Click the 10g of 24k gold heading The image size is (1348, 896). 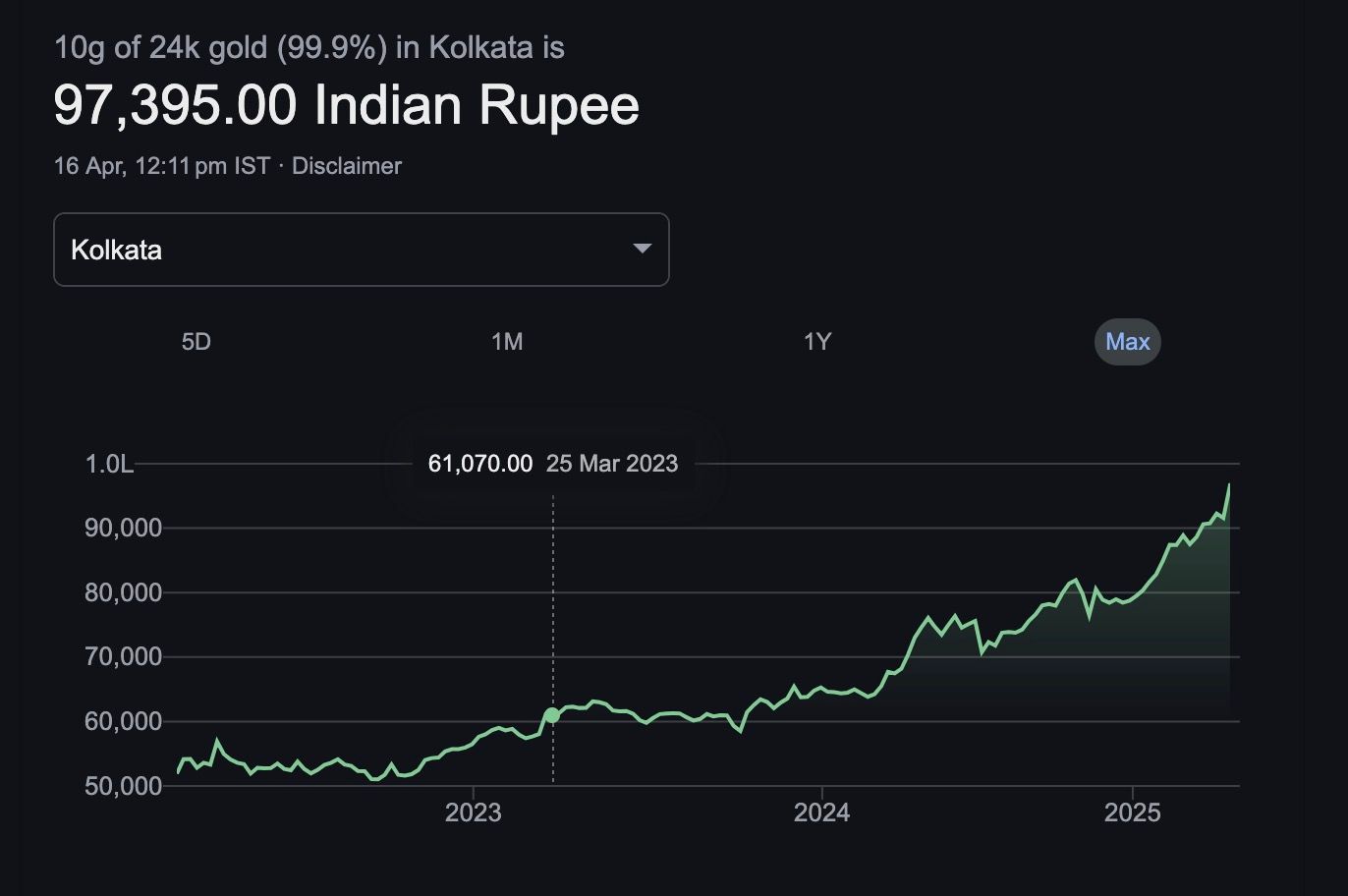pyautogui.click(x=309, y=47)
